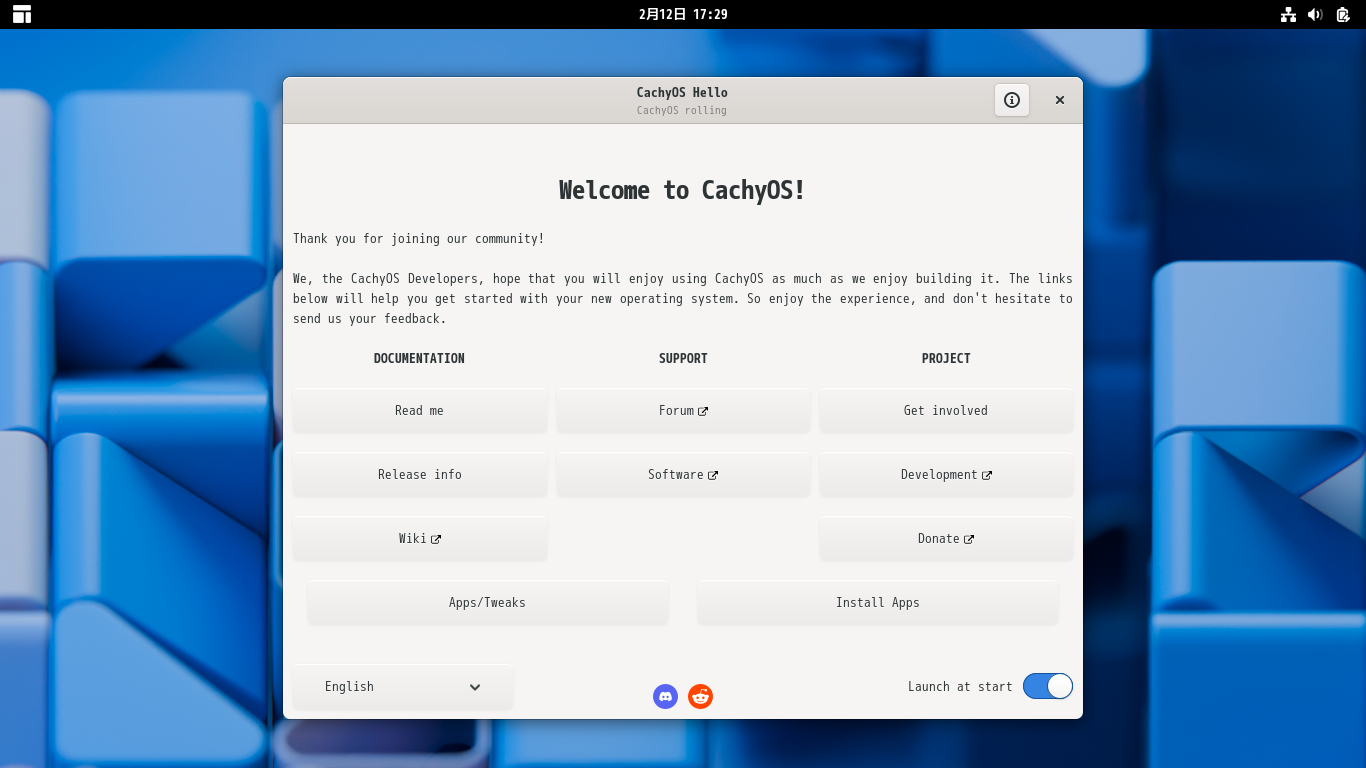Click the PROJECT column heading
The height and width of the screenshot is (768, 1366).
946,358
